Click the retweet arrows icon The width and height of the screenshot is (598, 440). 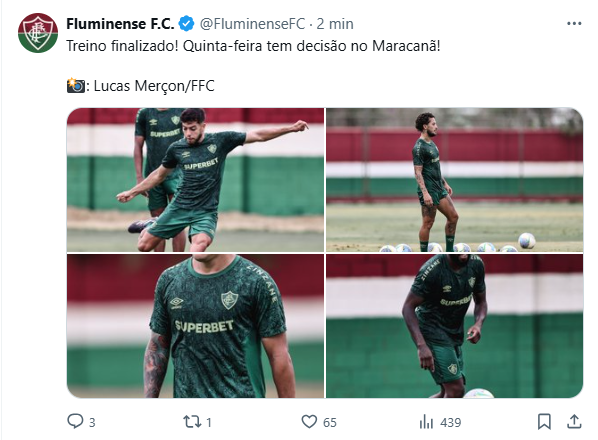(192, 422)
